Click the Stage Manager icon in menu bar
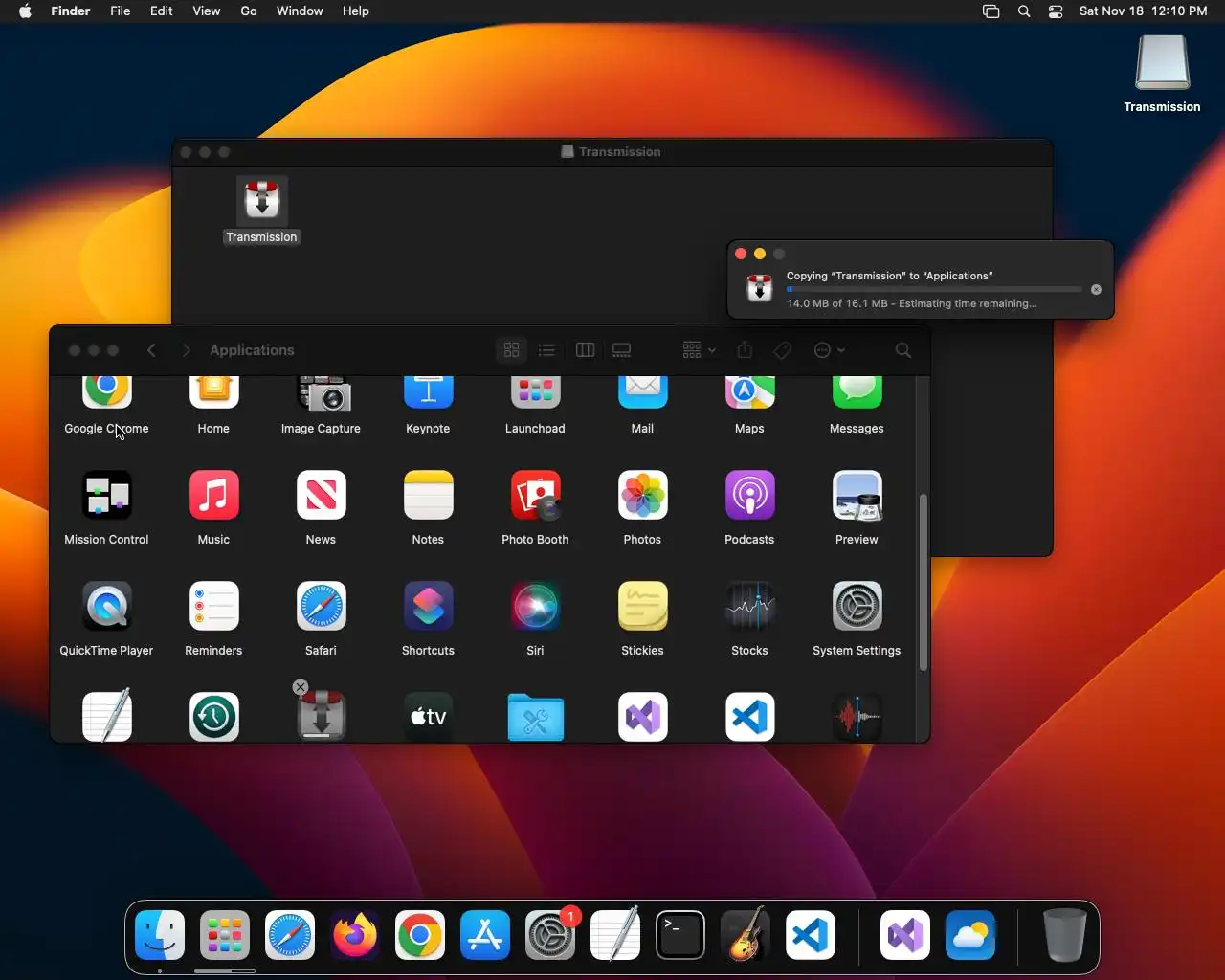 pos(991,11)
